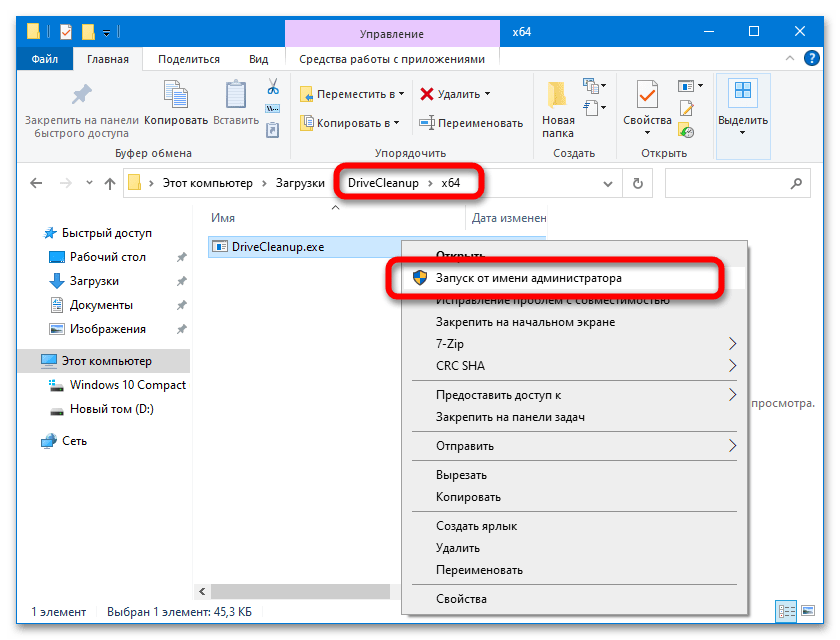Expand the 7-Zip submenu
840x640 pixels.
coord(732,344)
